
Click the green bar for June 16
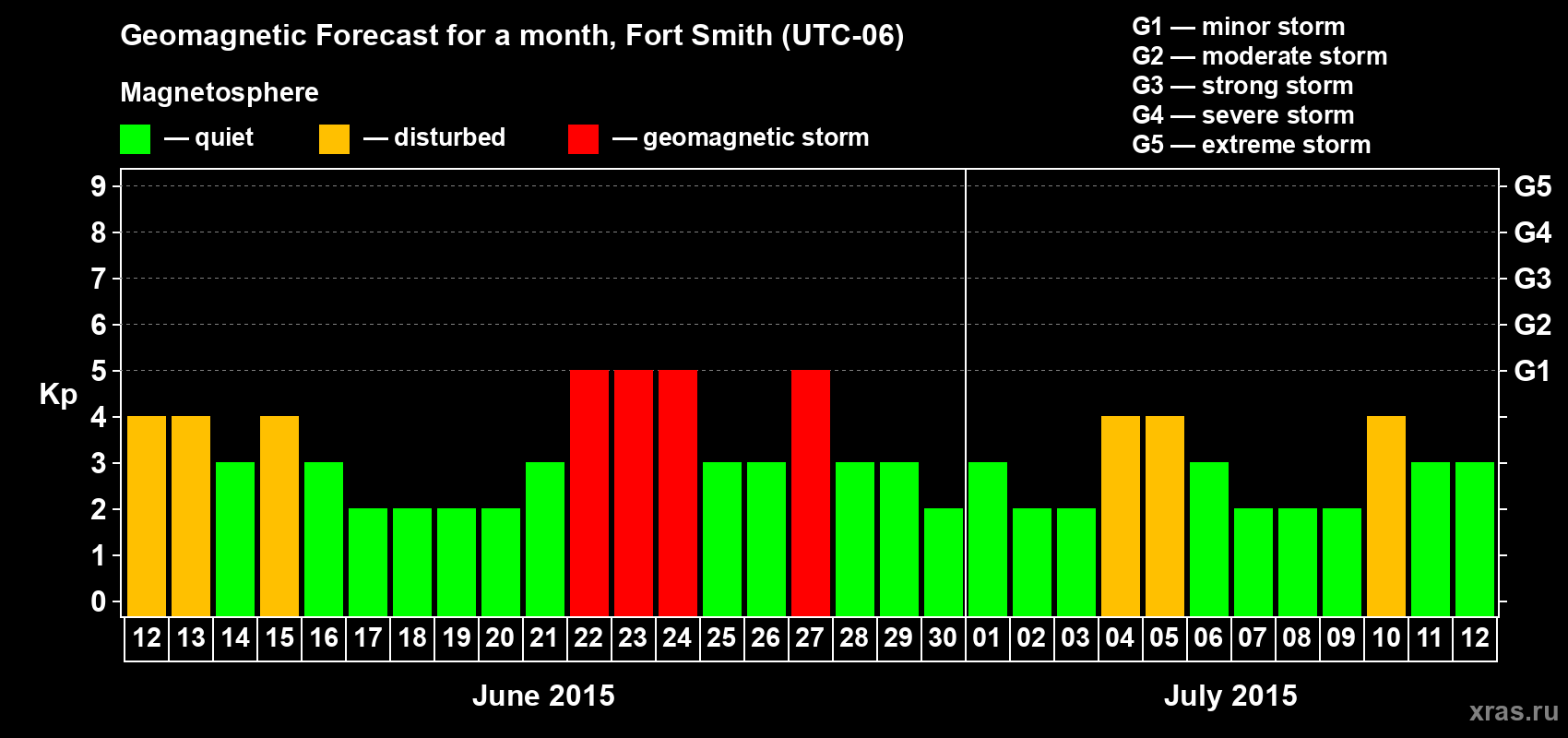[x=324, y=540]
